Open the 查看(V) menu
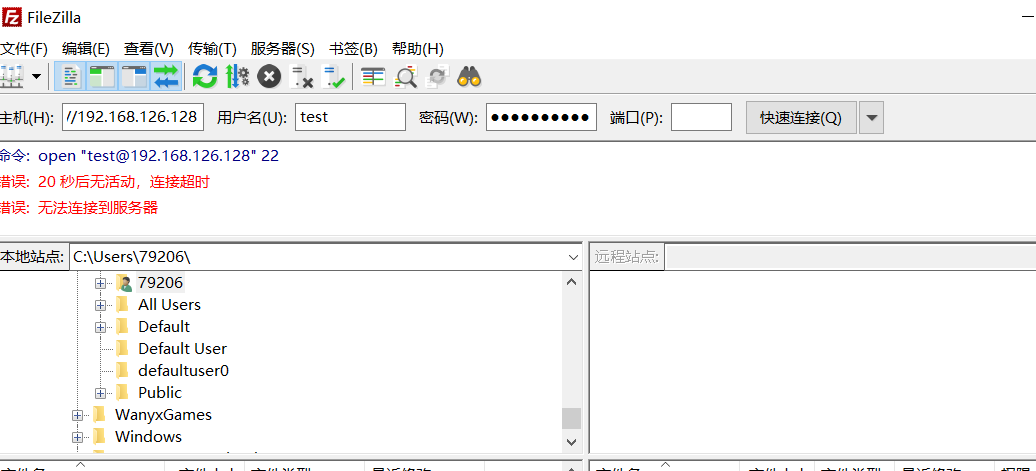Viewport: 1036px width, 471px height. [x=149, y=48]
